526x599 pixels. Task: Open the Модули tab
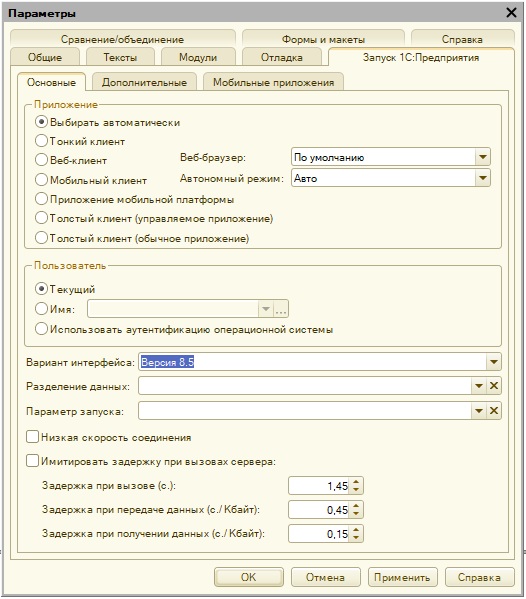tap(198, 57)
